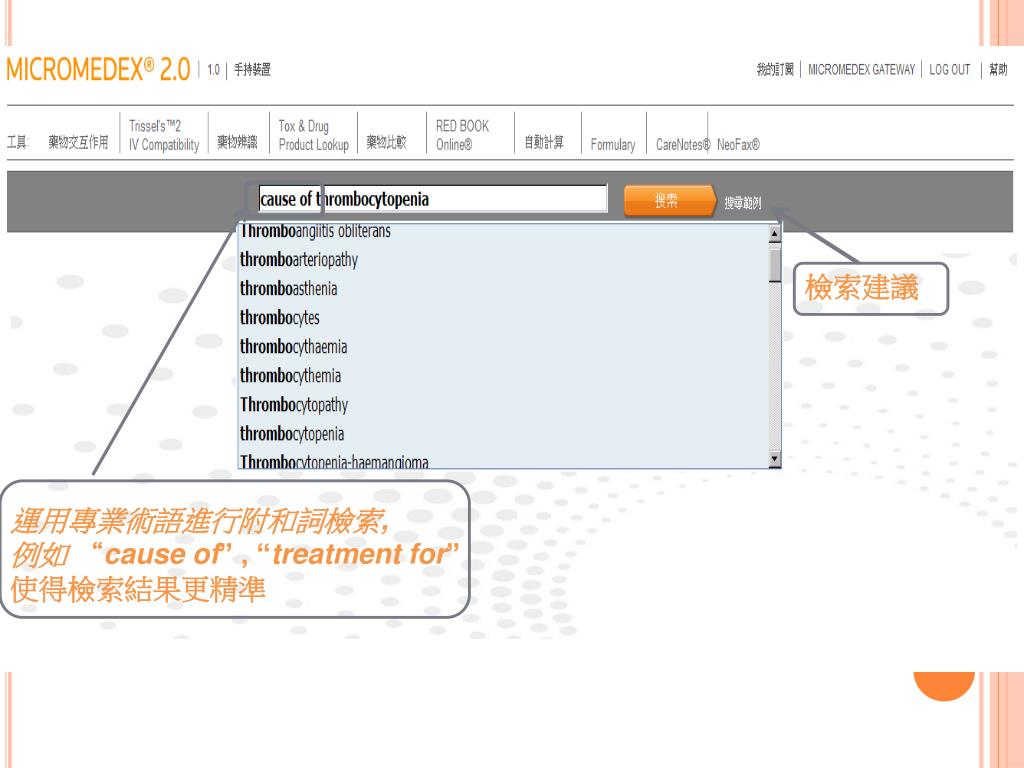Click suggestion list scroll down arrow
Screen dimensions: 1024x768
[x=775, y=459]
